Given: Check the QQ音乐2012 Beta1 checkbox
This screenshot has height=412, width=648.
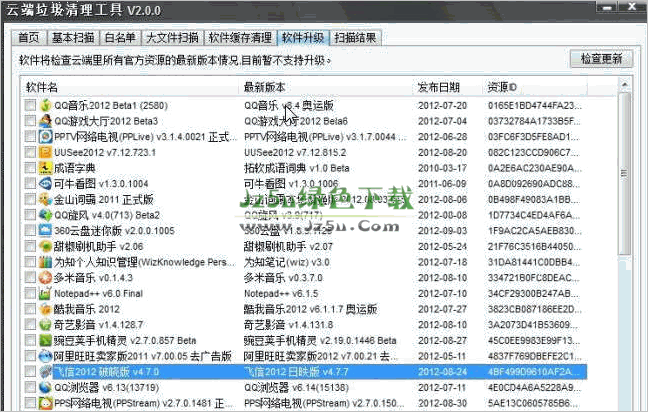Looking at the screenshot, I should [30, 105].
